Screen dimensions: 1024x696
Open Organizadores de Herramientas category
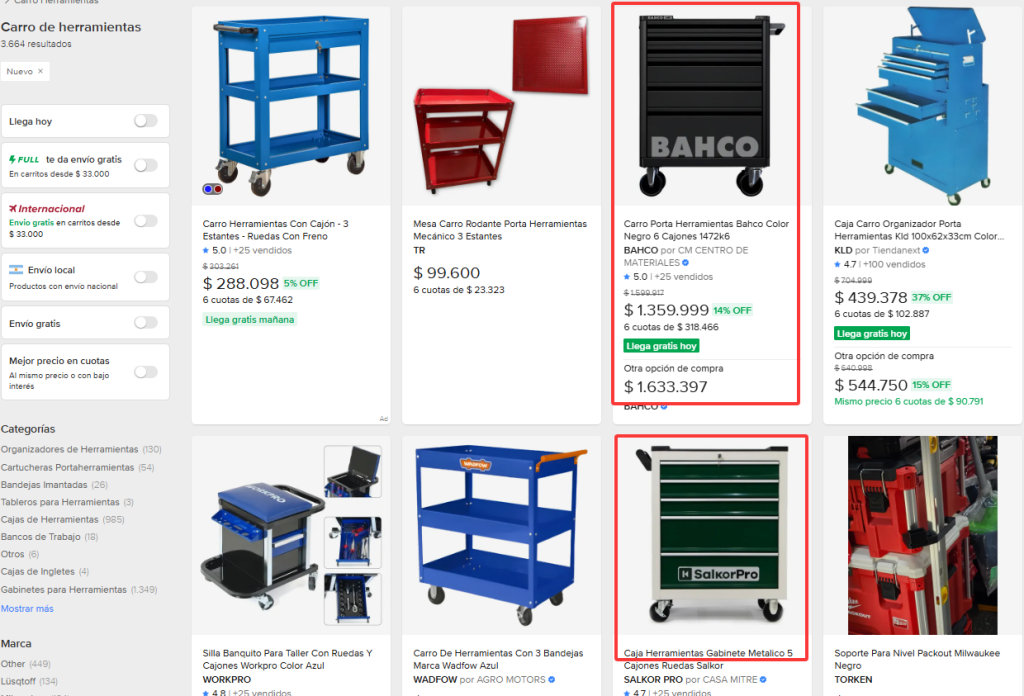69,449
